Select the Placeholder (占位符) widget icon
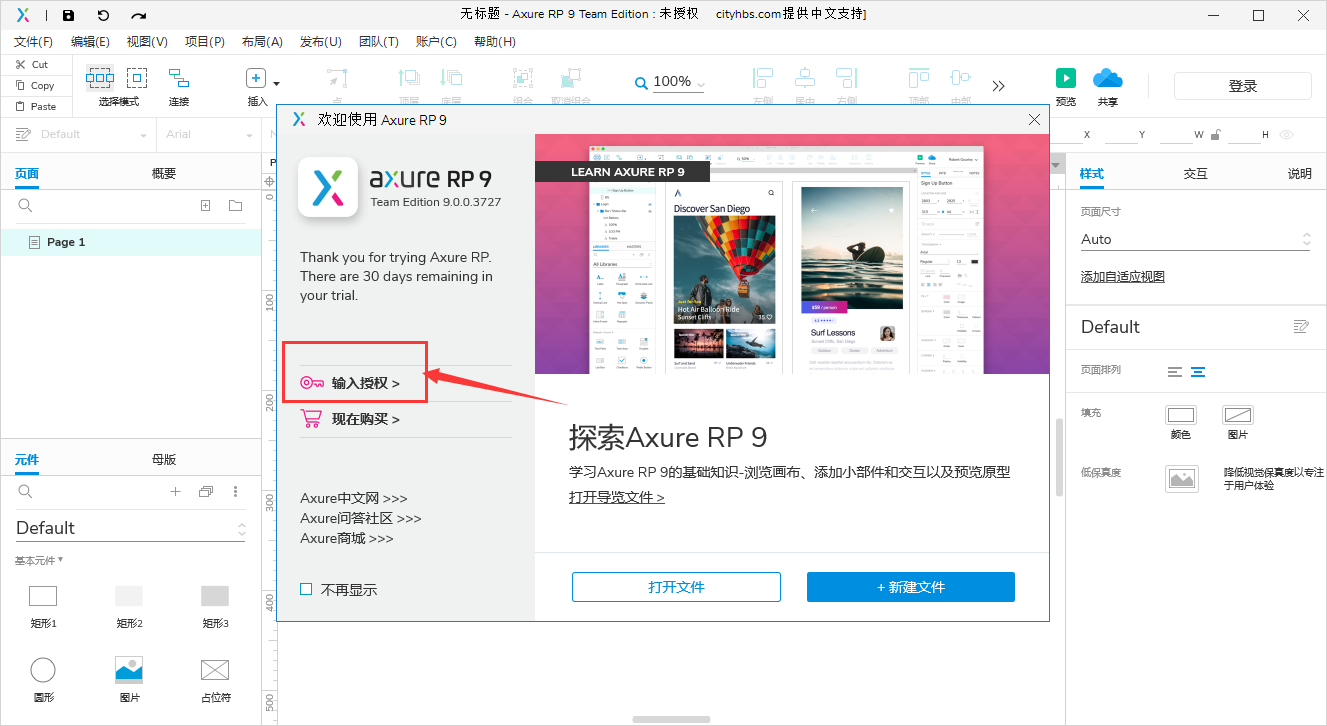This screenshot has height=726, width=1327. click(215, 670)
